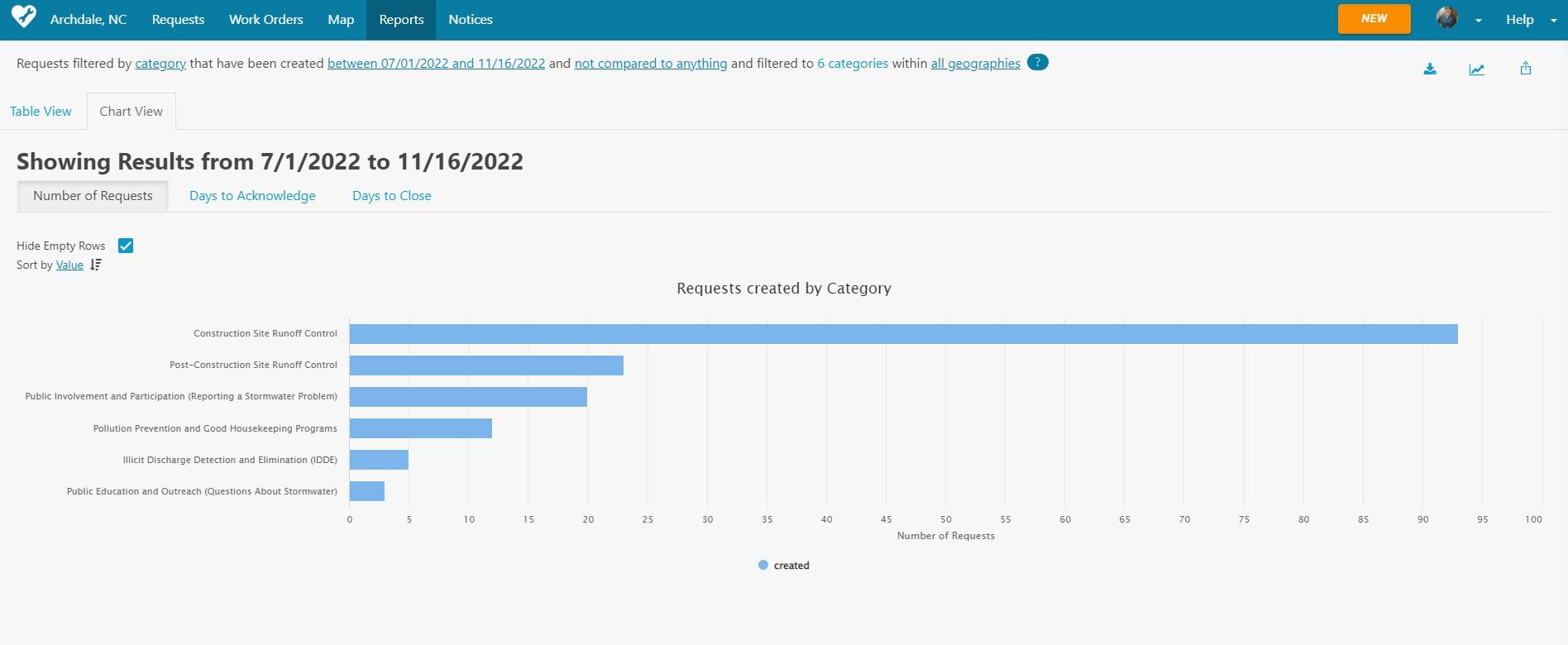Viewport: 1568px width, 645px height.
Task: Open the Sort by Value selector
Action: 69,265
